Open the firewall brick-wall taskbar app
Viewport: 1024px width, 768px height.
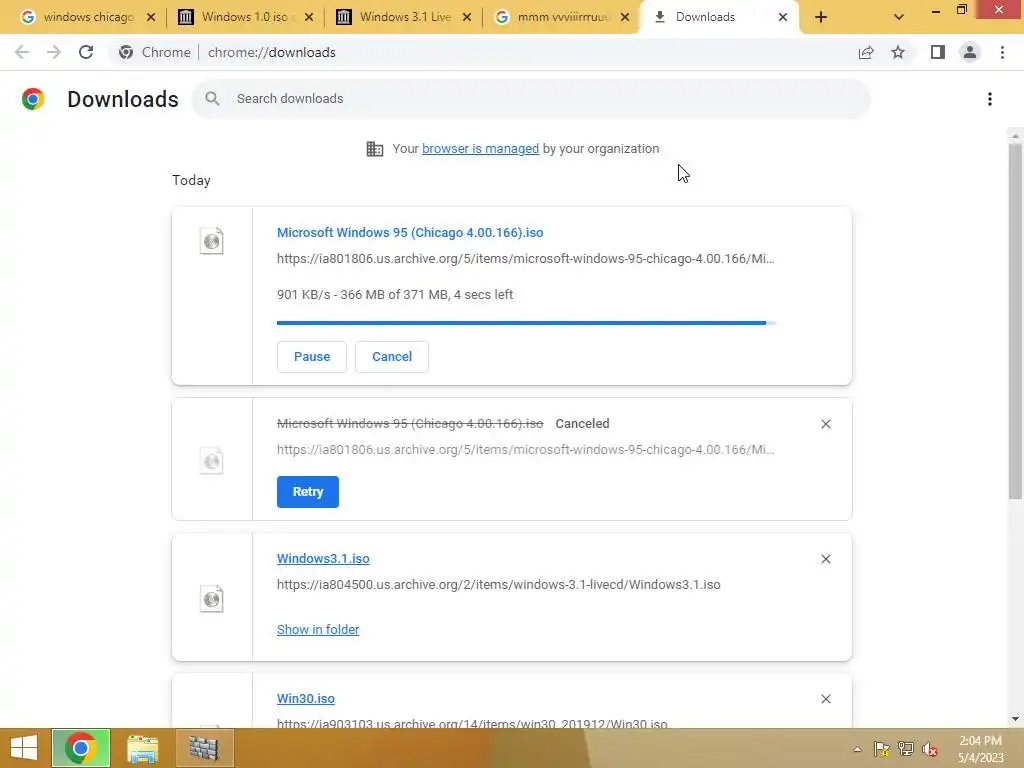point(204,748)
